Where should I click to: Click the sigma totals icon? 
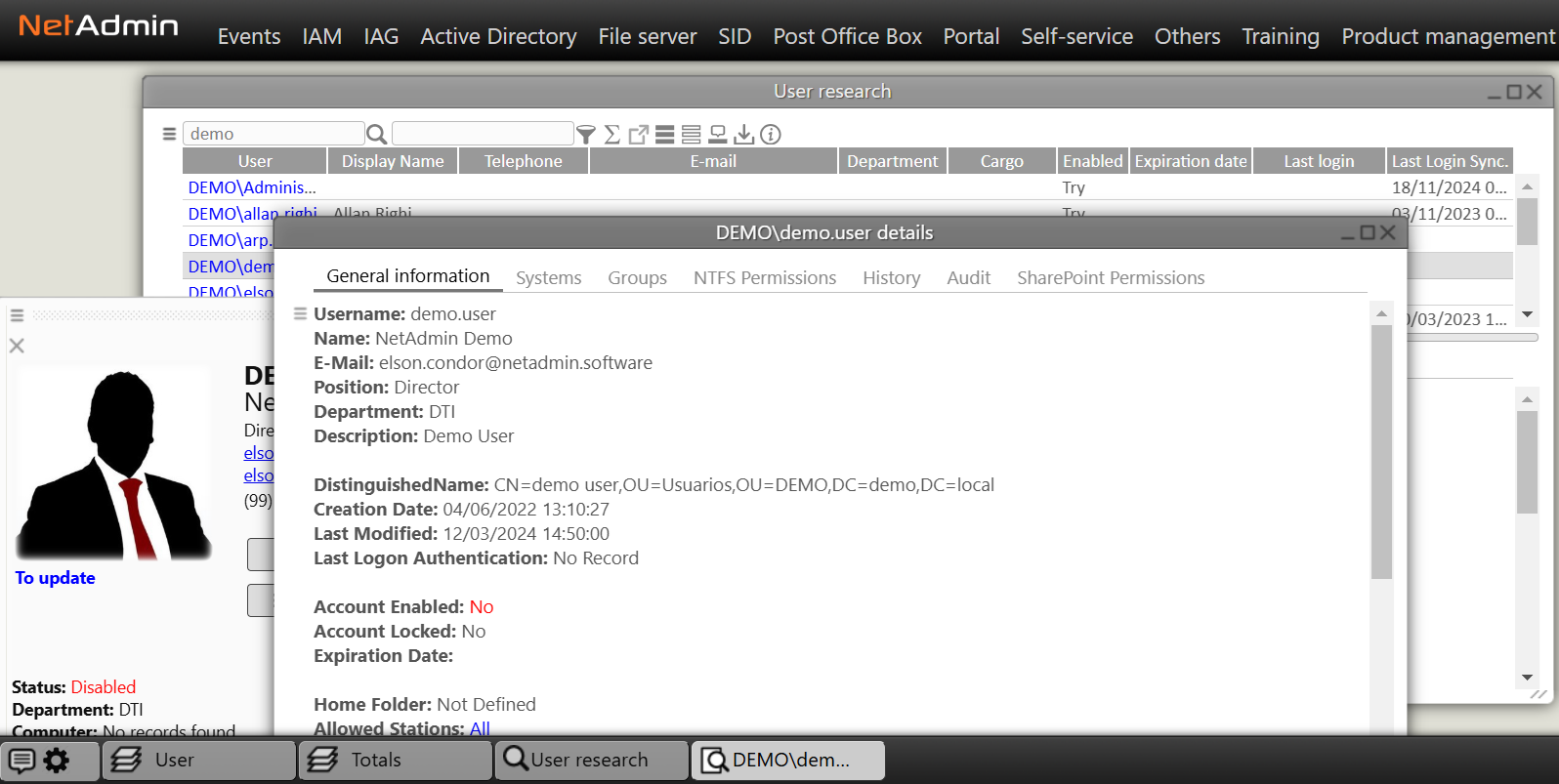612,135
